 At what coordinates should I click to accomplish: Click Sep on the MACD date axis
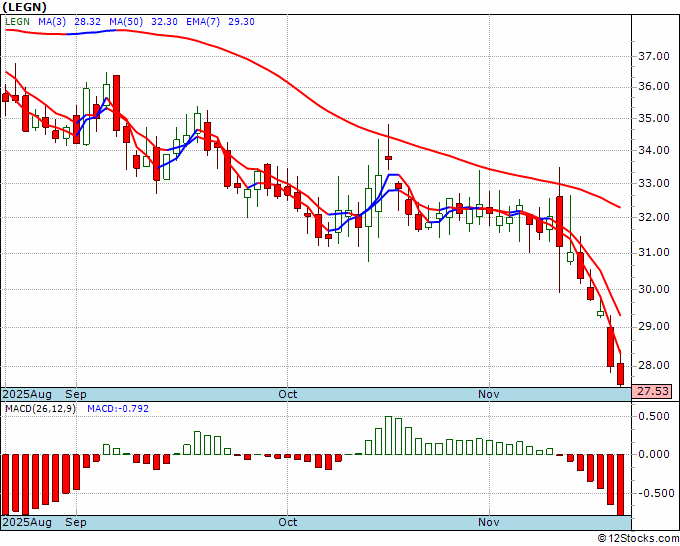[x=76, y=522]
